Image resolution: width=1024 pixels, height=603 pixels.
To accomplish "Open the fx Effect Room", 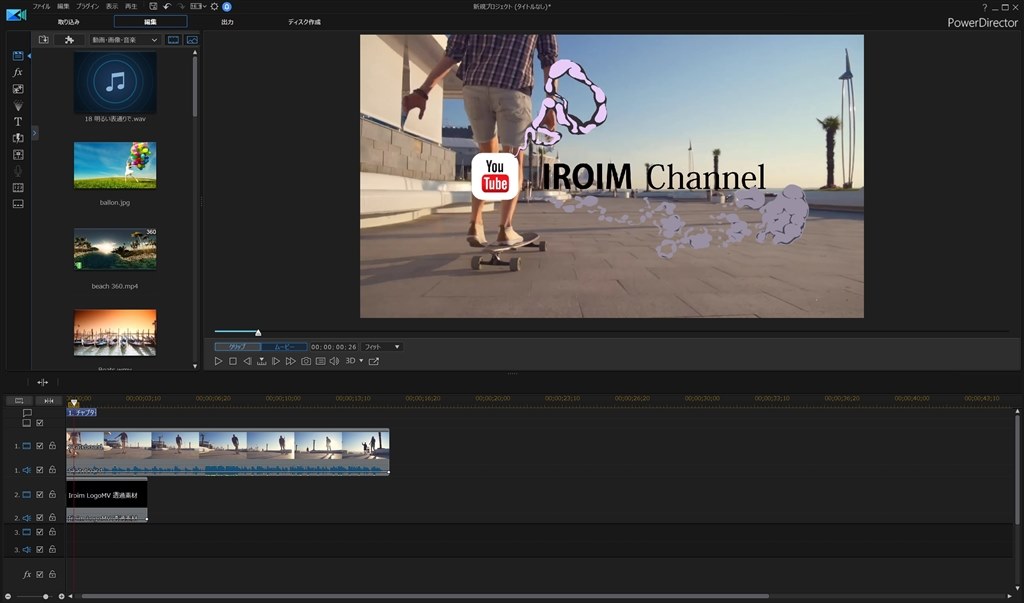I will click(18, 72).
